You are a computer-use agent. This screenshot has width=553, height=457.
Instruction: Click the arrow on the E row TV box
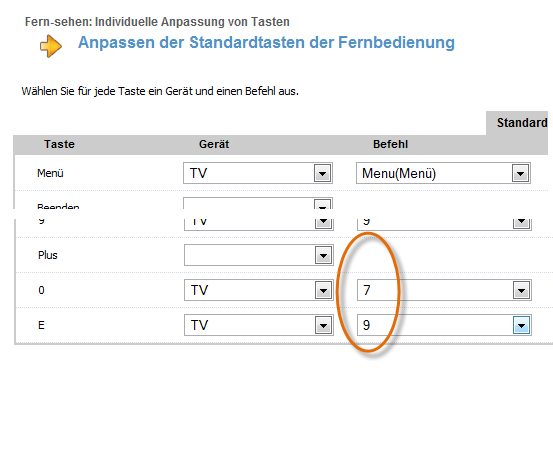(323, 325)
